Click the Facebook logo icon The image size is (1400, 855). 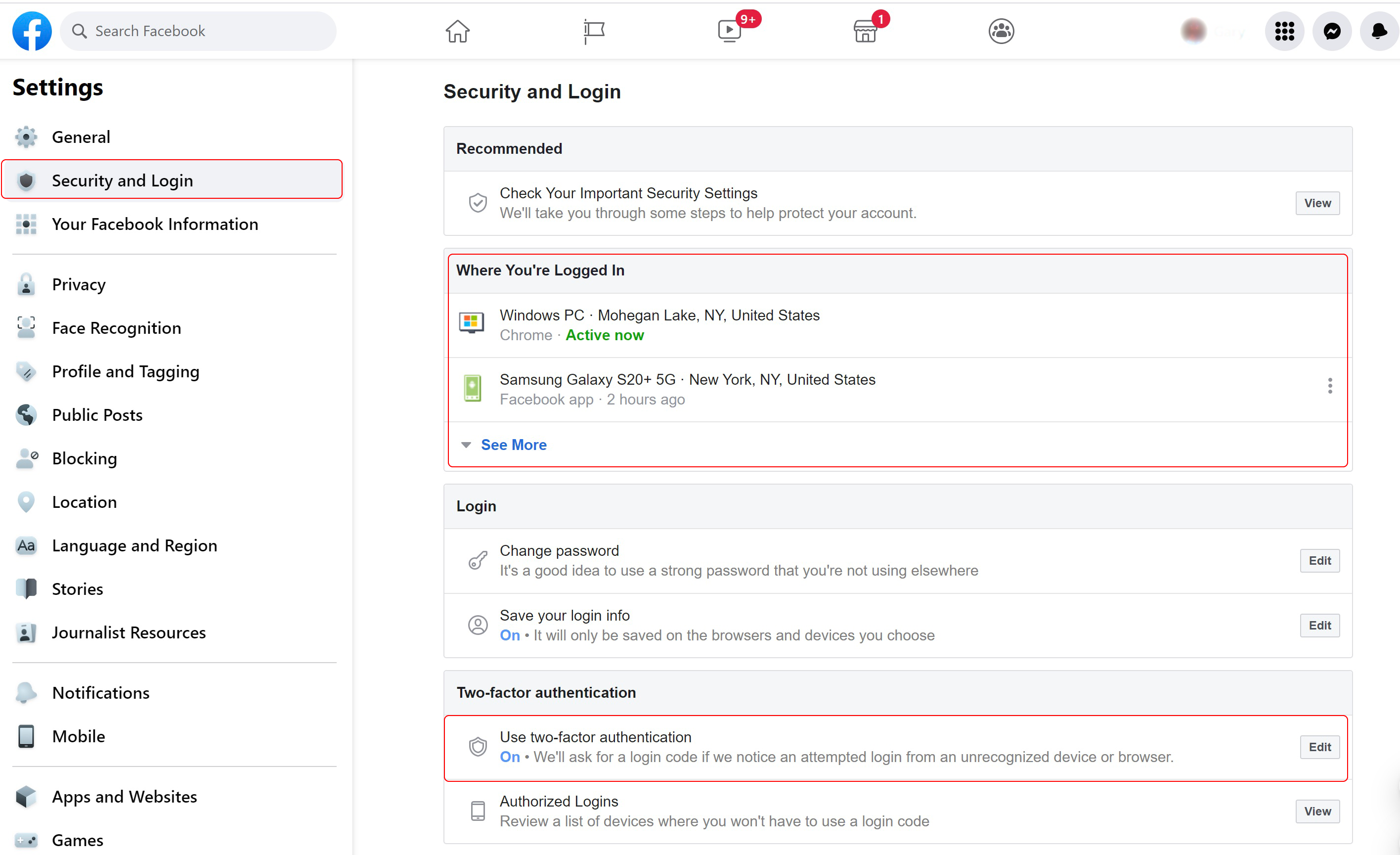(x=32, y=31)
